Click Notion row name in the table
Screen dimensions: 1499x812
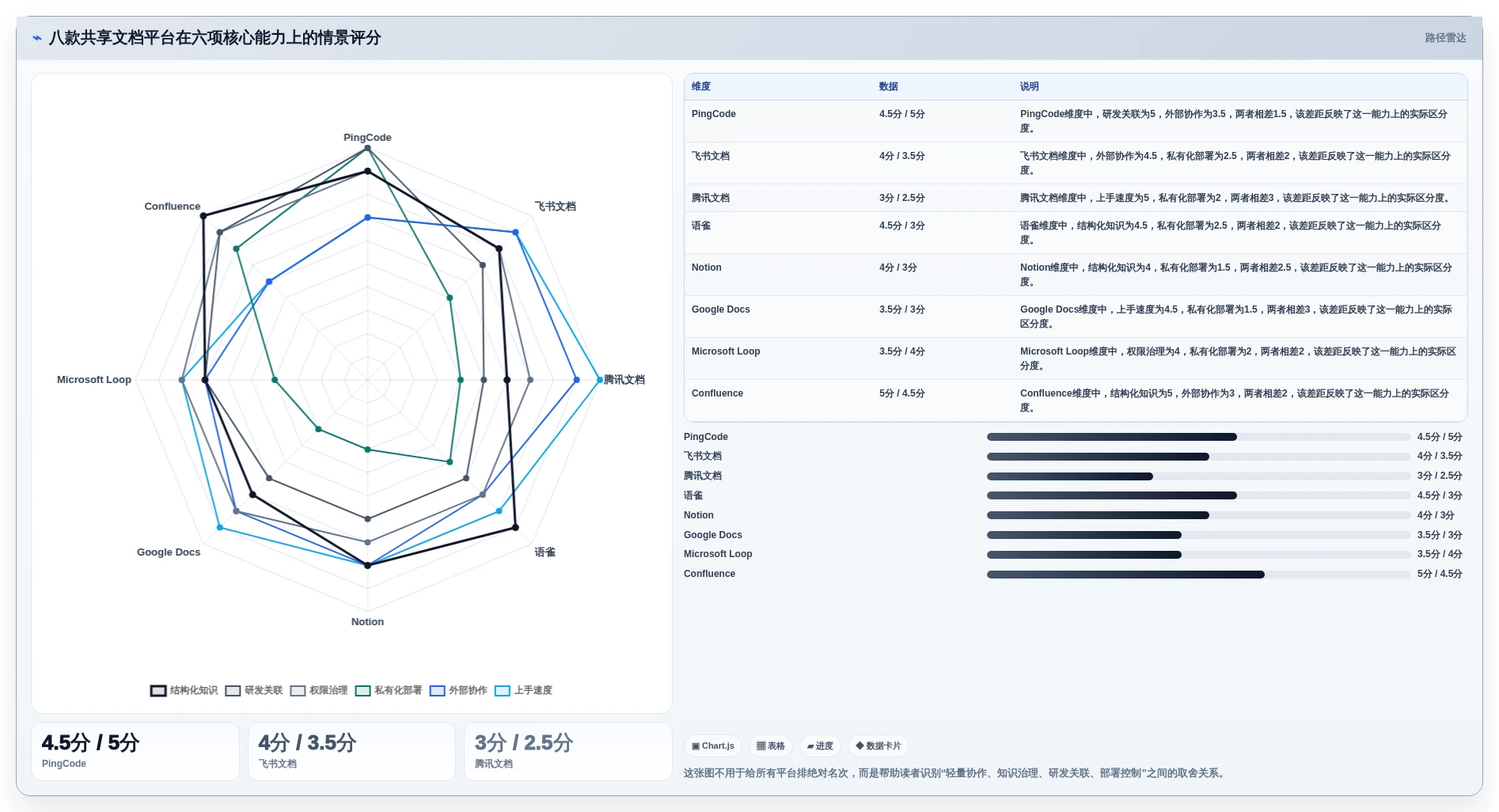707,268
